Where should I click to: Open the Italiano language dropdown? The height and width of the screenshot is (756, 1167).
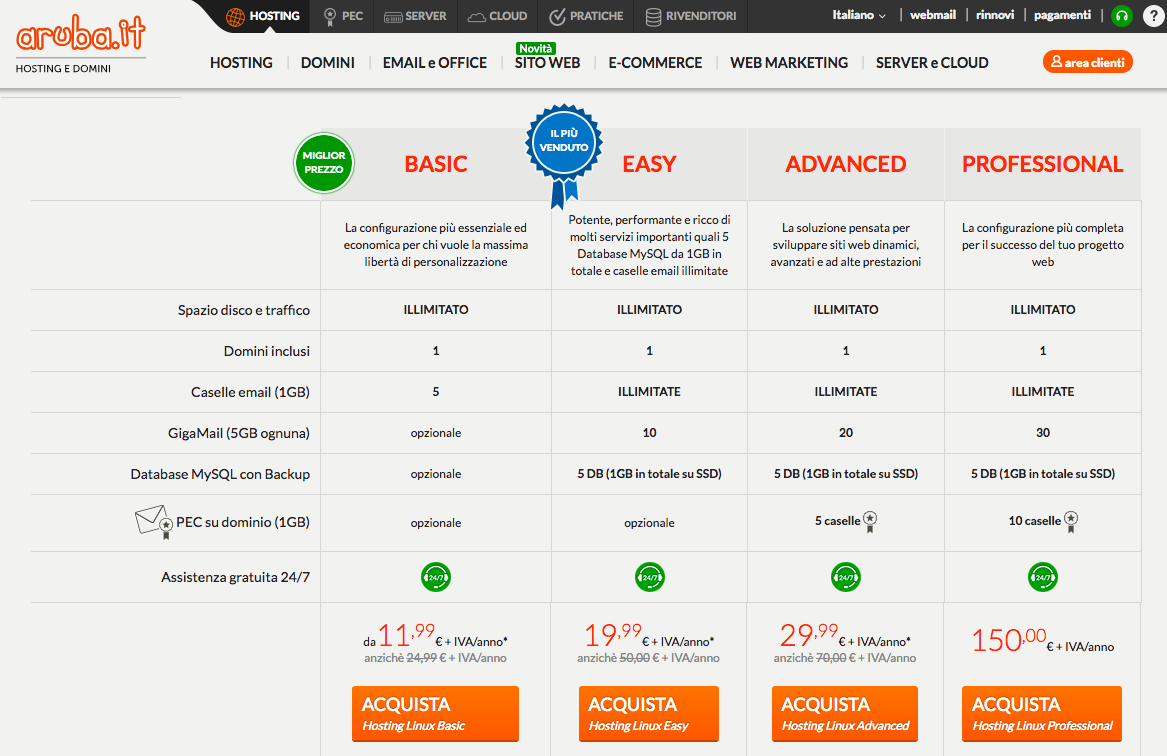click(x=859, y=15)
